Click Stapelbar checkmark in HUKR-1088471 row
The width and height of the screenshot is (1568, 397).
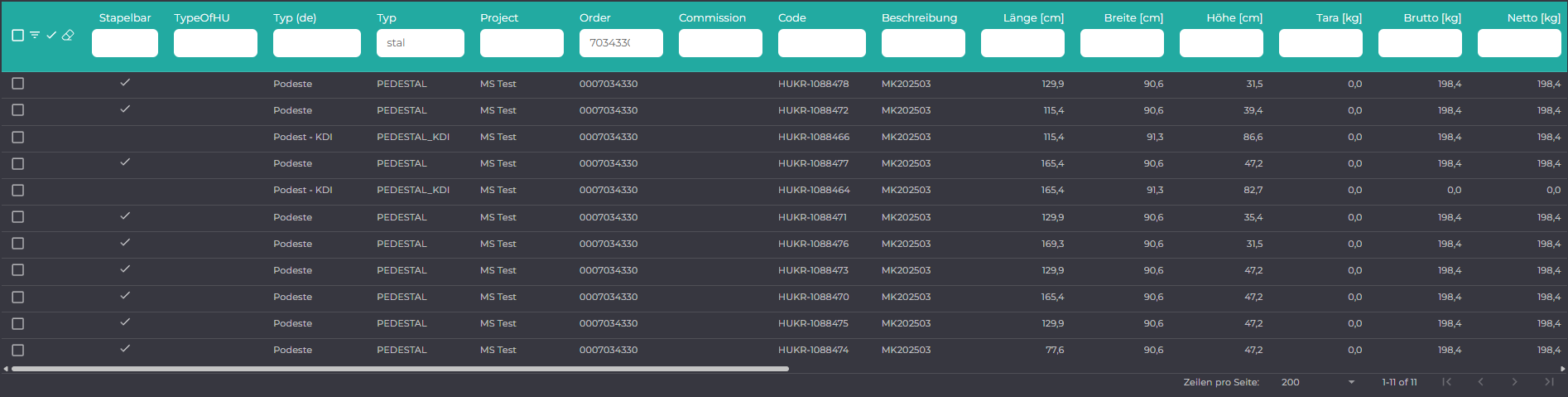pyautogui.click(x=125, y=216)
